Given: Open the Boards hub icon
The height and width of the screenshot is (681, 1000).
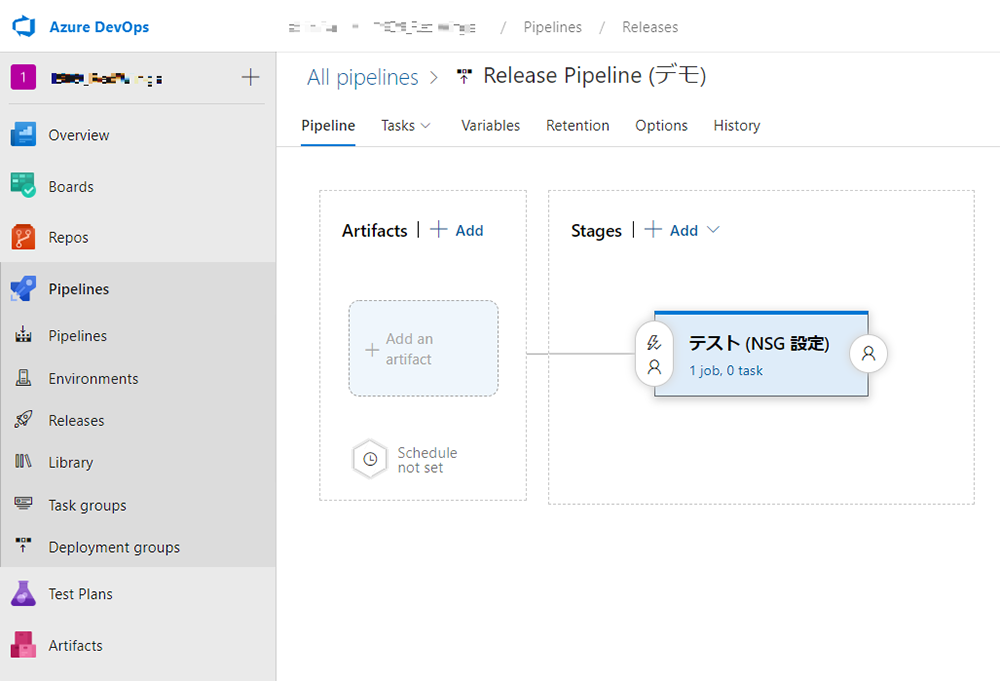Looking at the screenshot, I should (x=24, y=186).
